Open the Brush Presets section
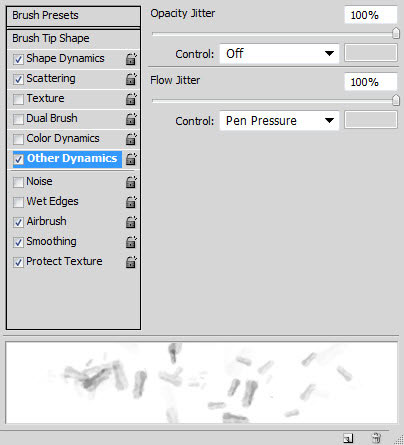 [x=73, y=16]
